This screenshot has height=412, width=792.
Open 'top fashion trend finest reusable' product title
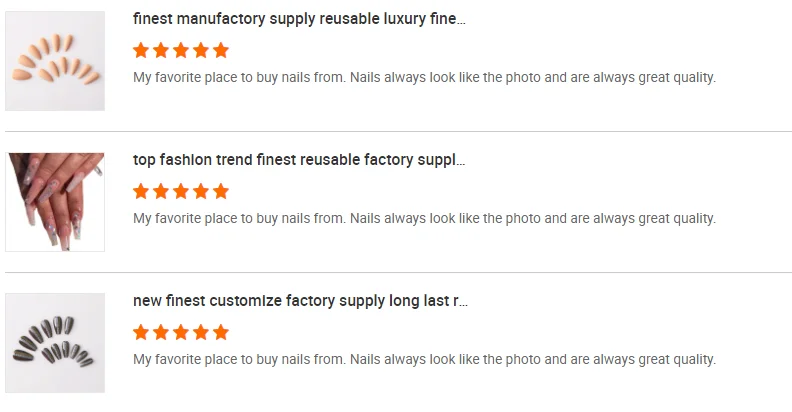(299, 160)
